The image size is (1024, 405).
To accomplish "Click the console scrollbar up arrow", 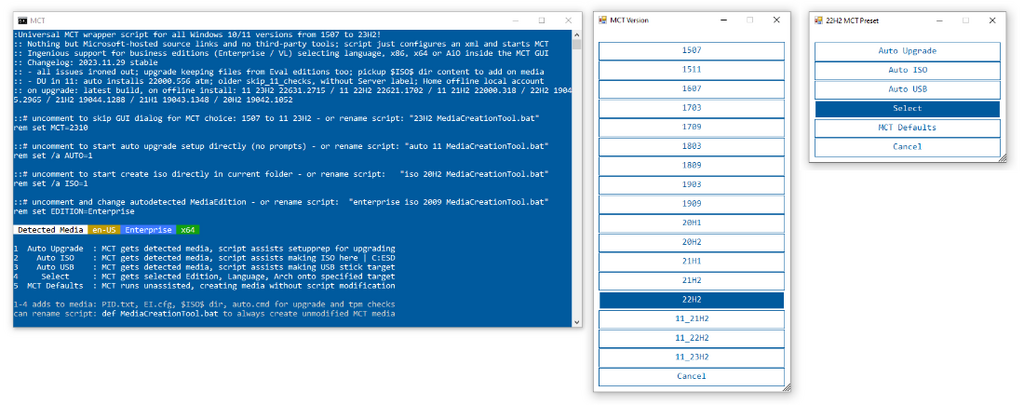I will click(x=577, y=34).
